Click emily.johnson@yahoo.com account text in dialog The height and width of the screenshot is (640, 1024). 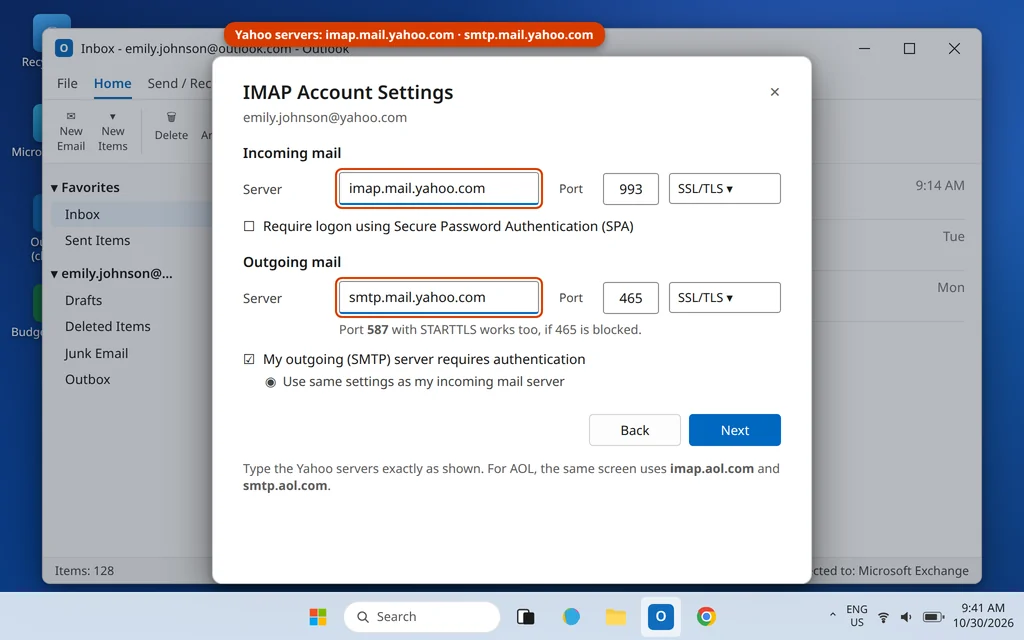325,118
